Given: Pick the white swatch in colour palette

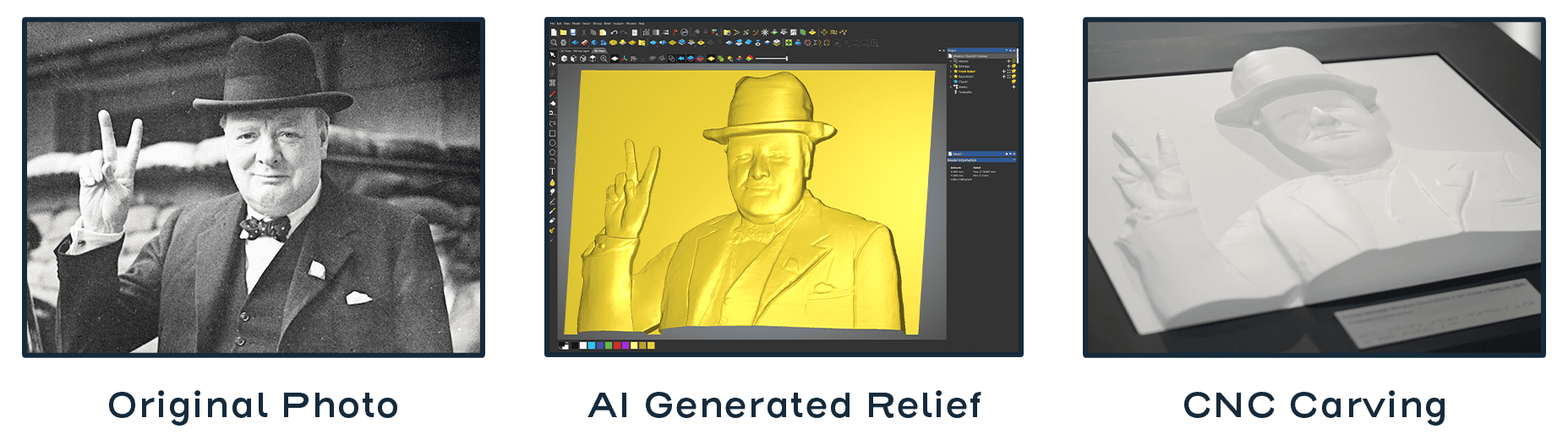Looking at the screenshot, I should (583, 345).
